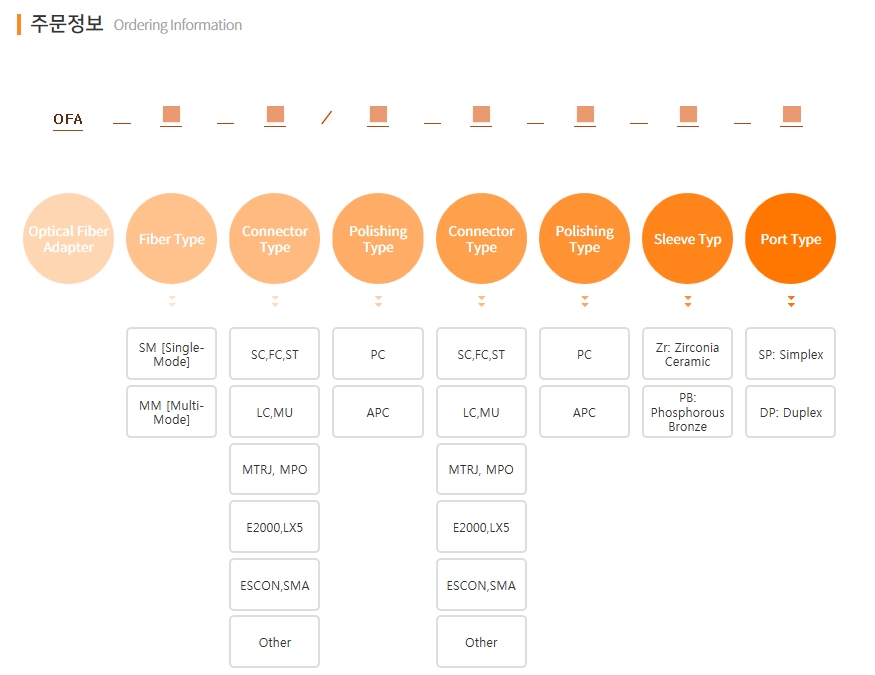Select the Port Type circle

[x=790, y=239]
